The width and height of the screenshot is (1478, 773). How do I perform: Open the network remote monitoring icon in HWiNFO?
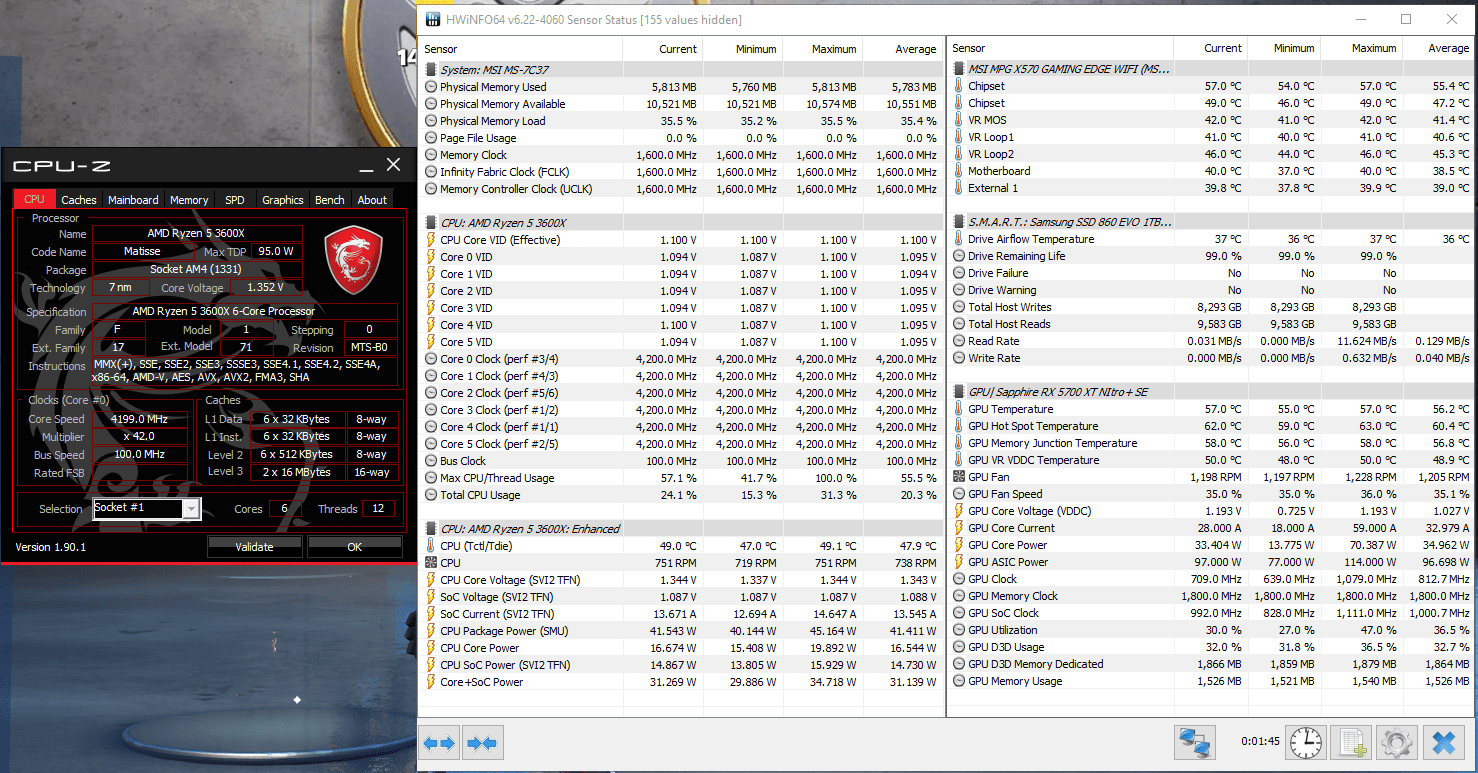1194,743
